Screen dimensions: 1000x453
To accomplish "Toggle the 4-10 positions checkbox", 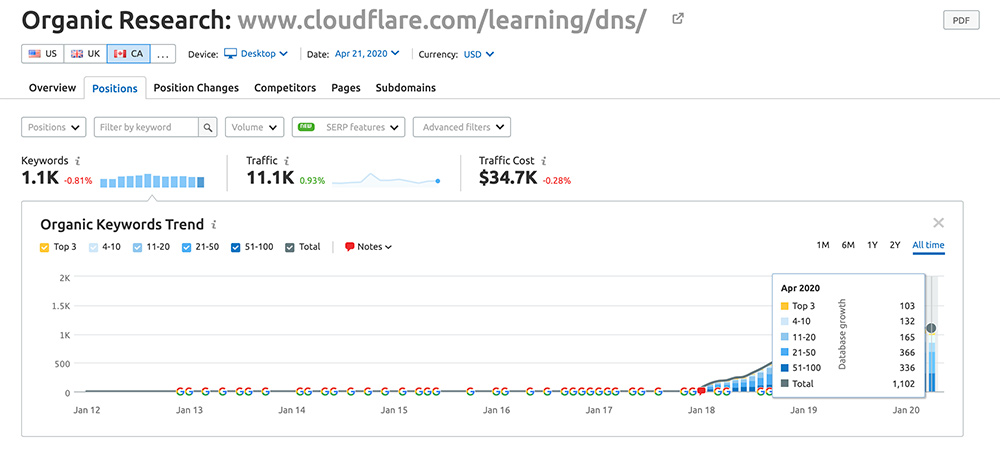I will pyautogui.click(x=93, y=247).
